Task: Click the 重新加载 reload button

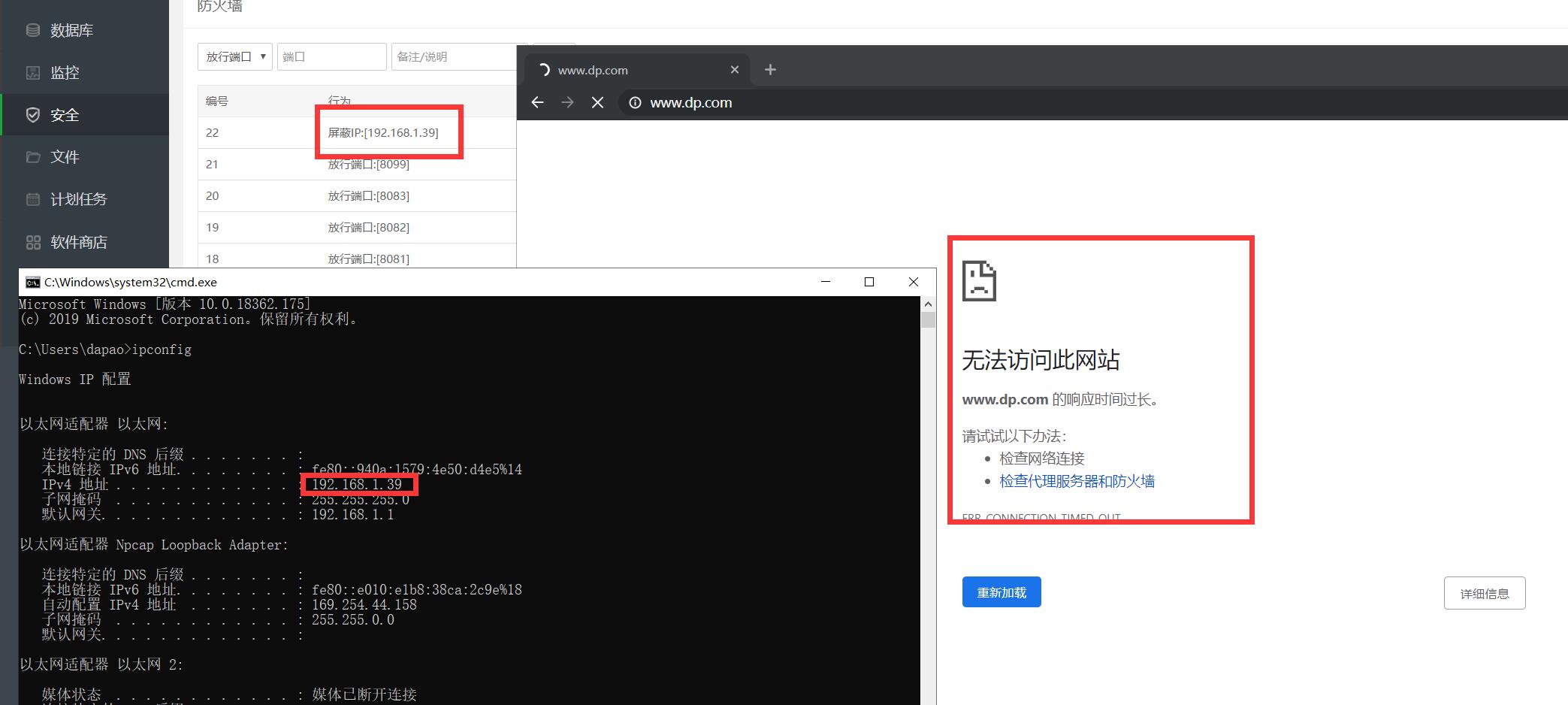Action: [1001, 592]
